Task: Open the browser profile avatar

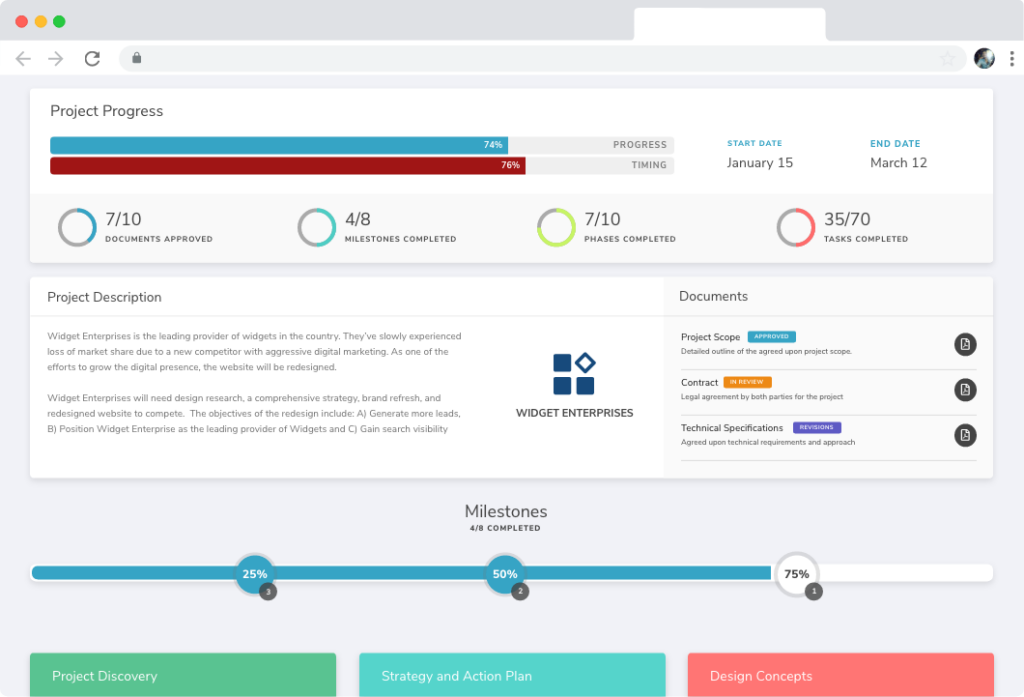Action: (984, 58)
